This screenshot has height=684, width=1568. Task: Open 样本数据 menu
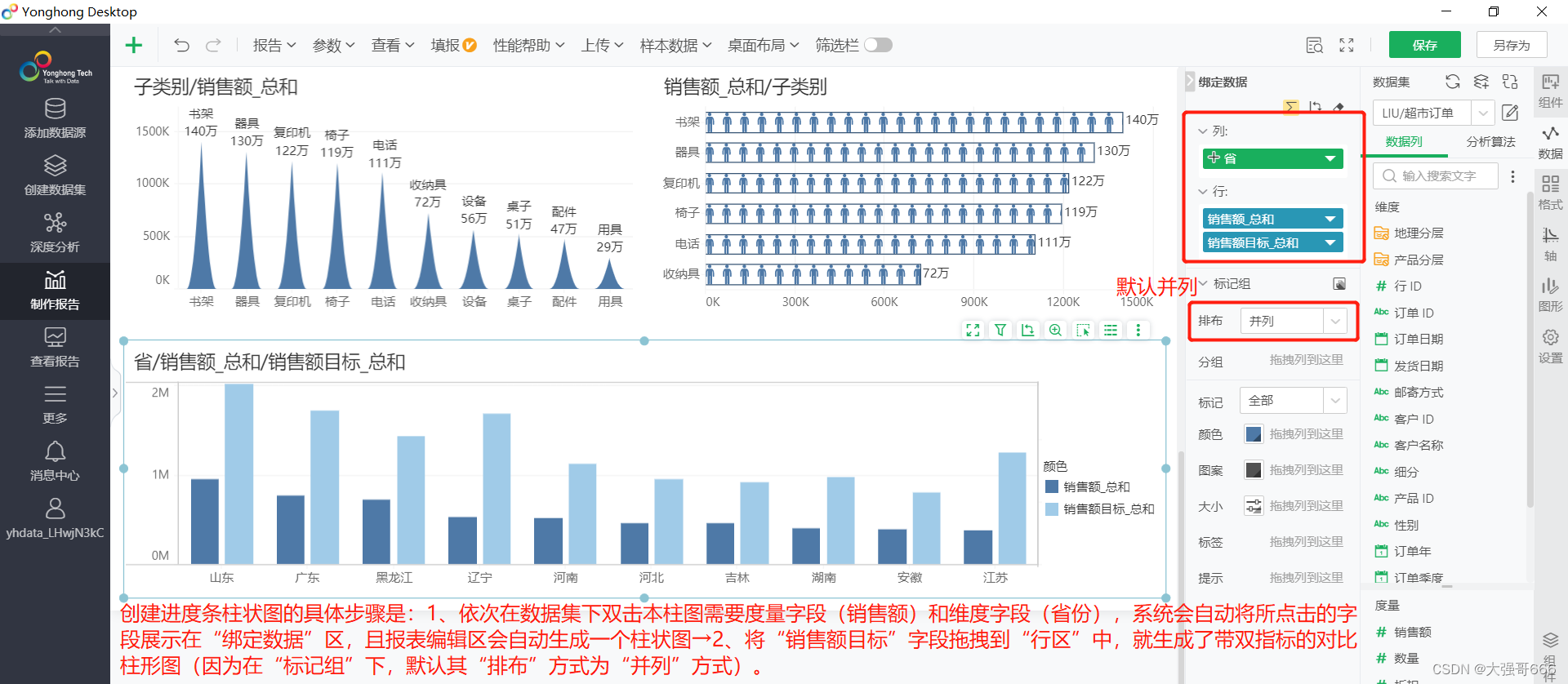tap(676, 46)
